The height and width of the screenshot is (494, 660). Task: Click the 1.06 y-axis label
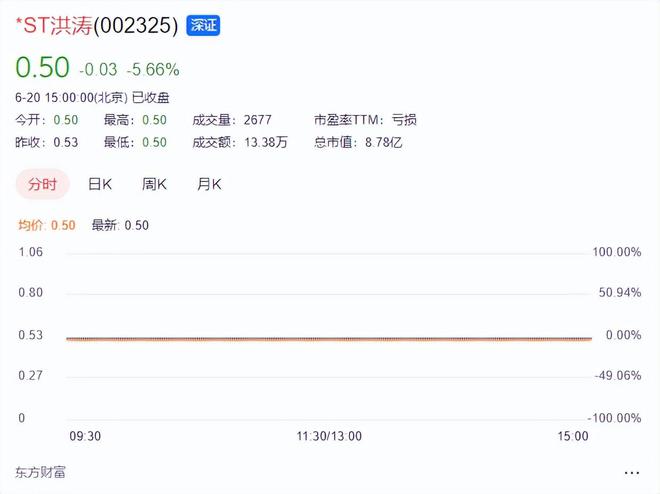31,252
